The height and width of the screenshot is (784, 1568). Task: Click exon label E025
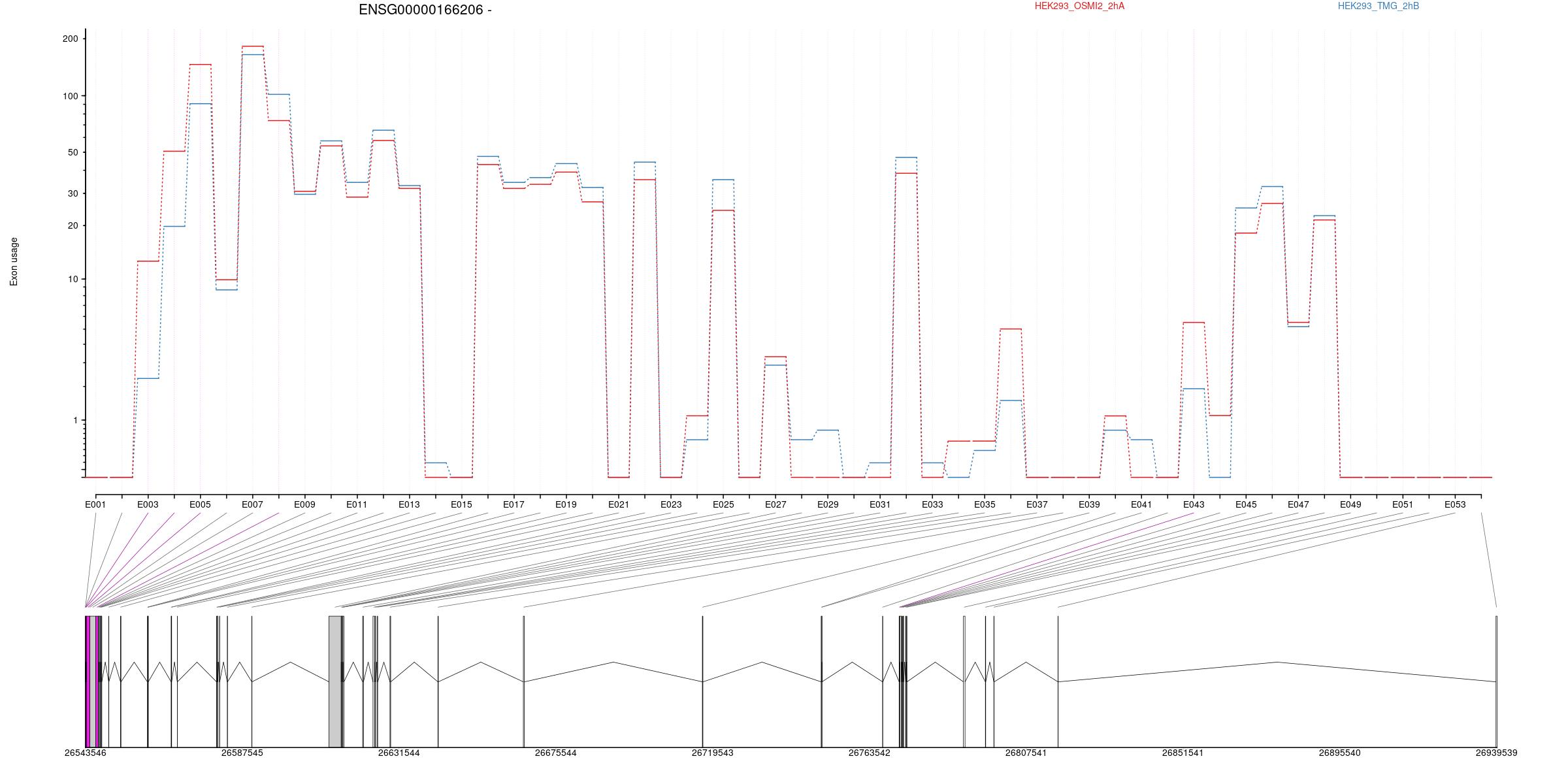click(x=723, y=504)
